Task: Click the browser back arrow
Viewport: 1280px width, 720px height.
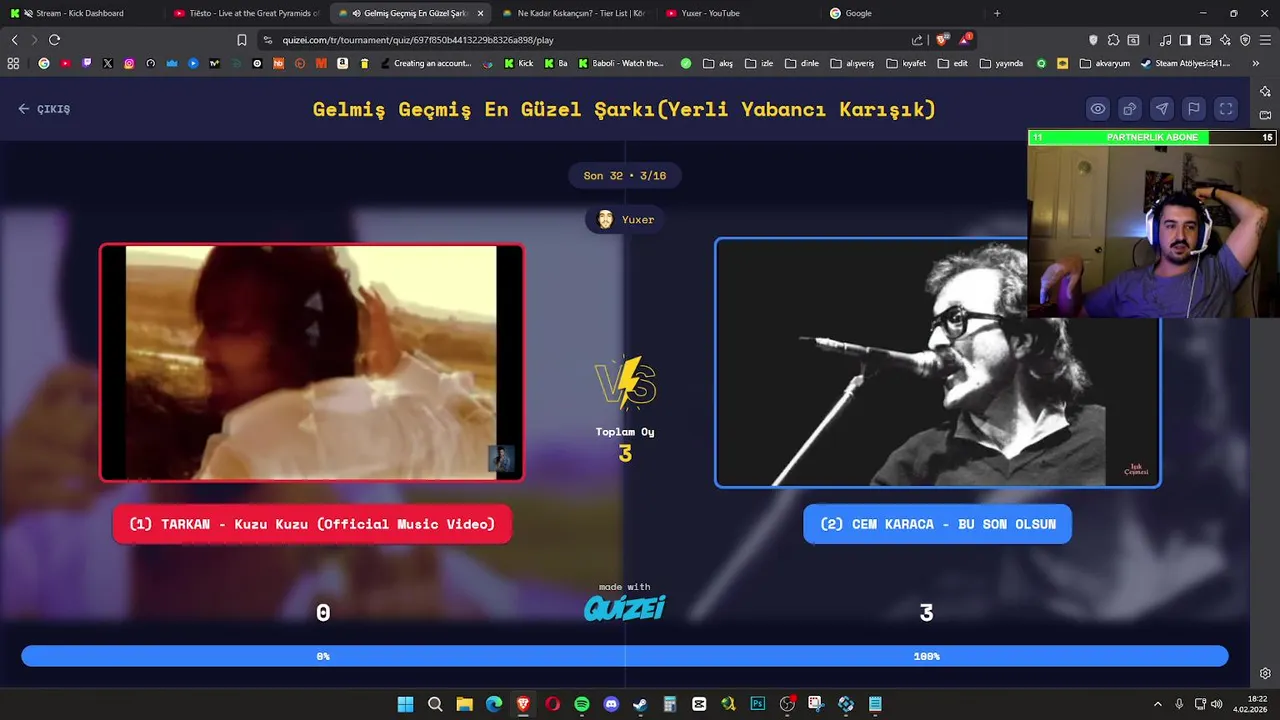Action: [x=14, y=40]
